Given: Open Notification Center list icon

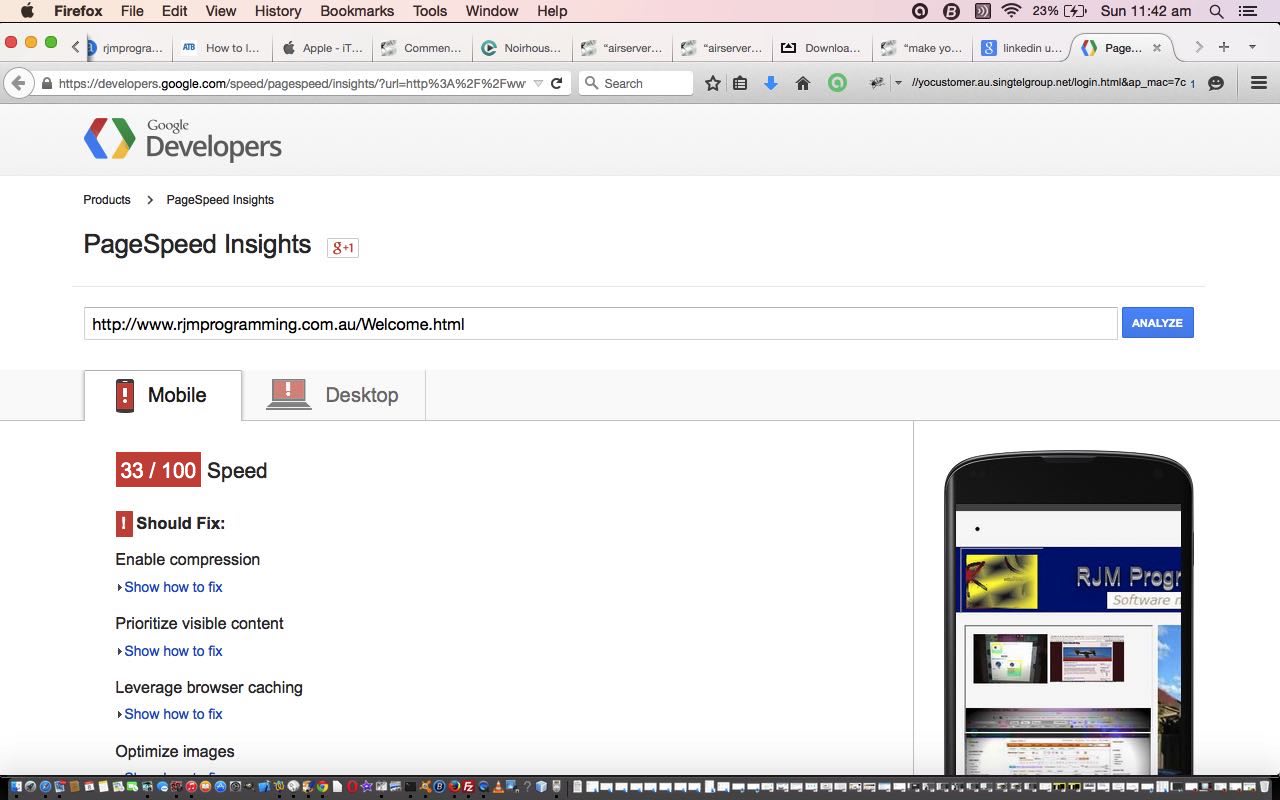Looking at the screenshot, I should (1247, 11).
